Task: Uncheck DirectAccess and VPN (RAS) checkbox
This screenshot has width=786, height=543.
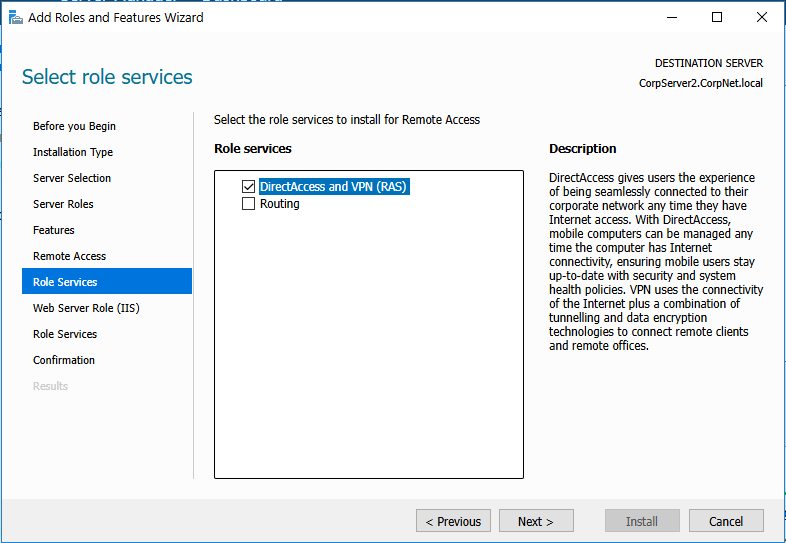Action: coord(249,187)
